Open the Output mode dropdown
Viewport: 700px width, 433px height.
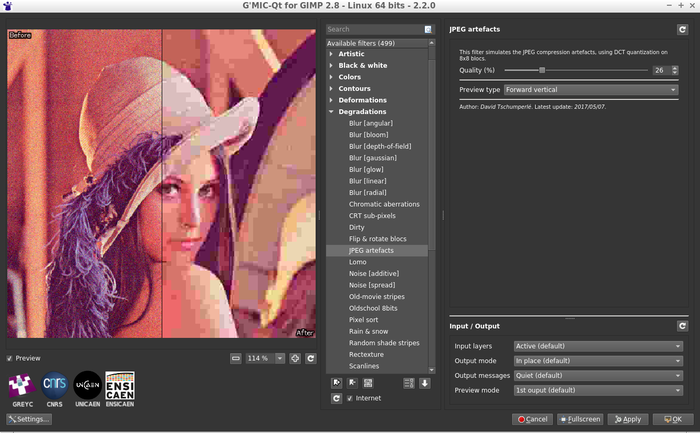pyautogui.click(x=597, y=360)
